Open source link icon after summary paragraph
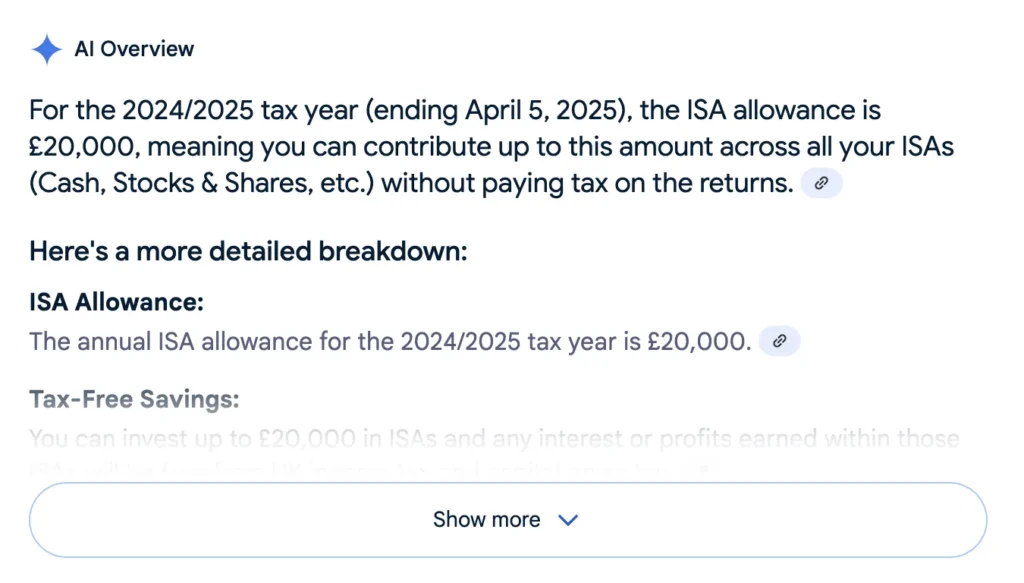The width and height of the screenshot is (1024, 583). (x=821, y=183)
